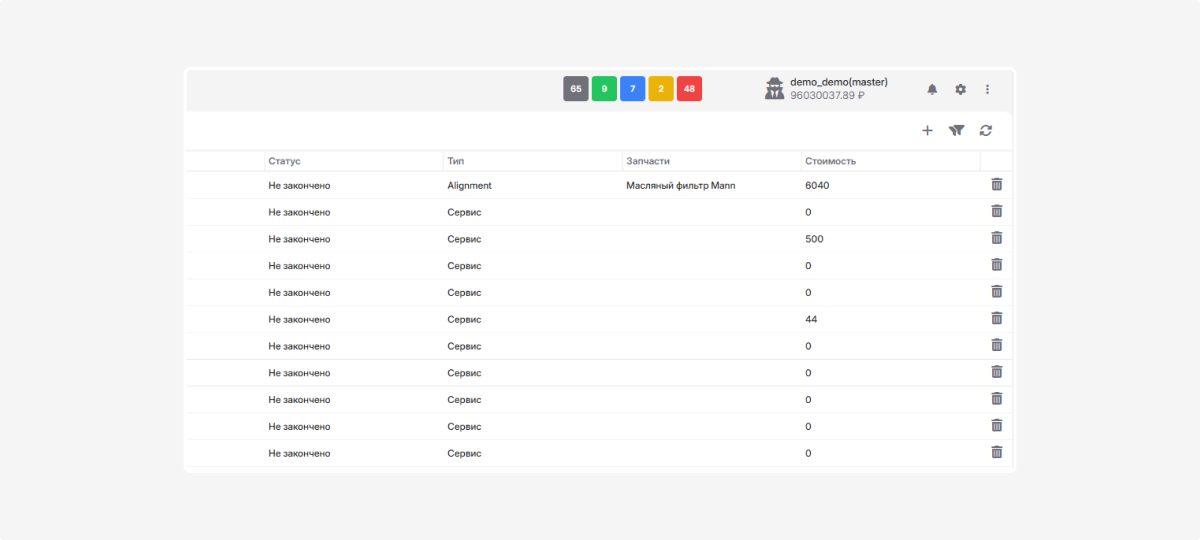Click the gray 65 counter badge
The image size is (1200, 540).
point(575,89)
